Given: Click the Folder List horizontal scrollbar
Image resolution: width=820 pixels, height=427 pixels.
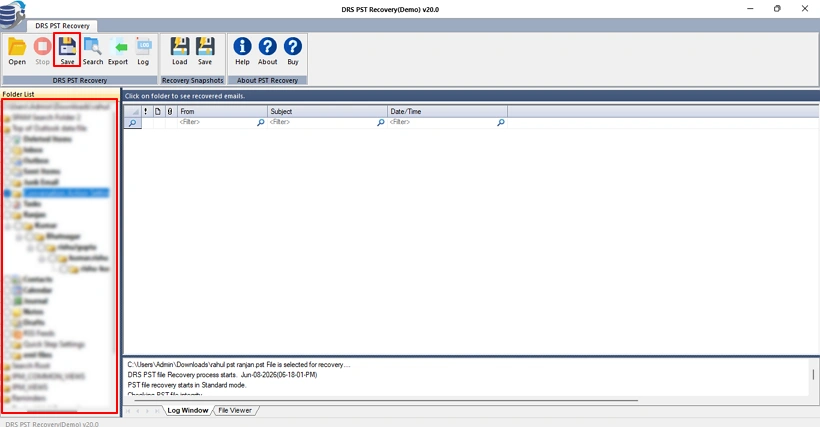Looking at the screenshot, I should [x=53, y=411].
